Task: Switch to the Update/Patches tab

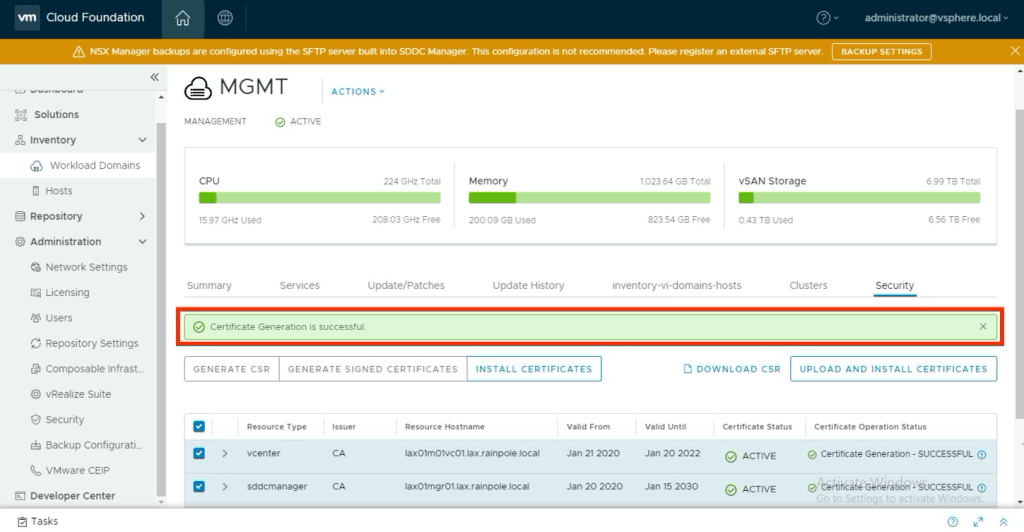Action: 406,285
